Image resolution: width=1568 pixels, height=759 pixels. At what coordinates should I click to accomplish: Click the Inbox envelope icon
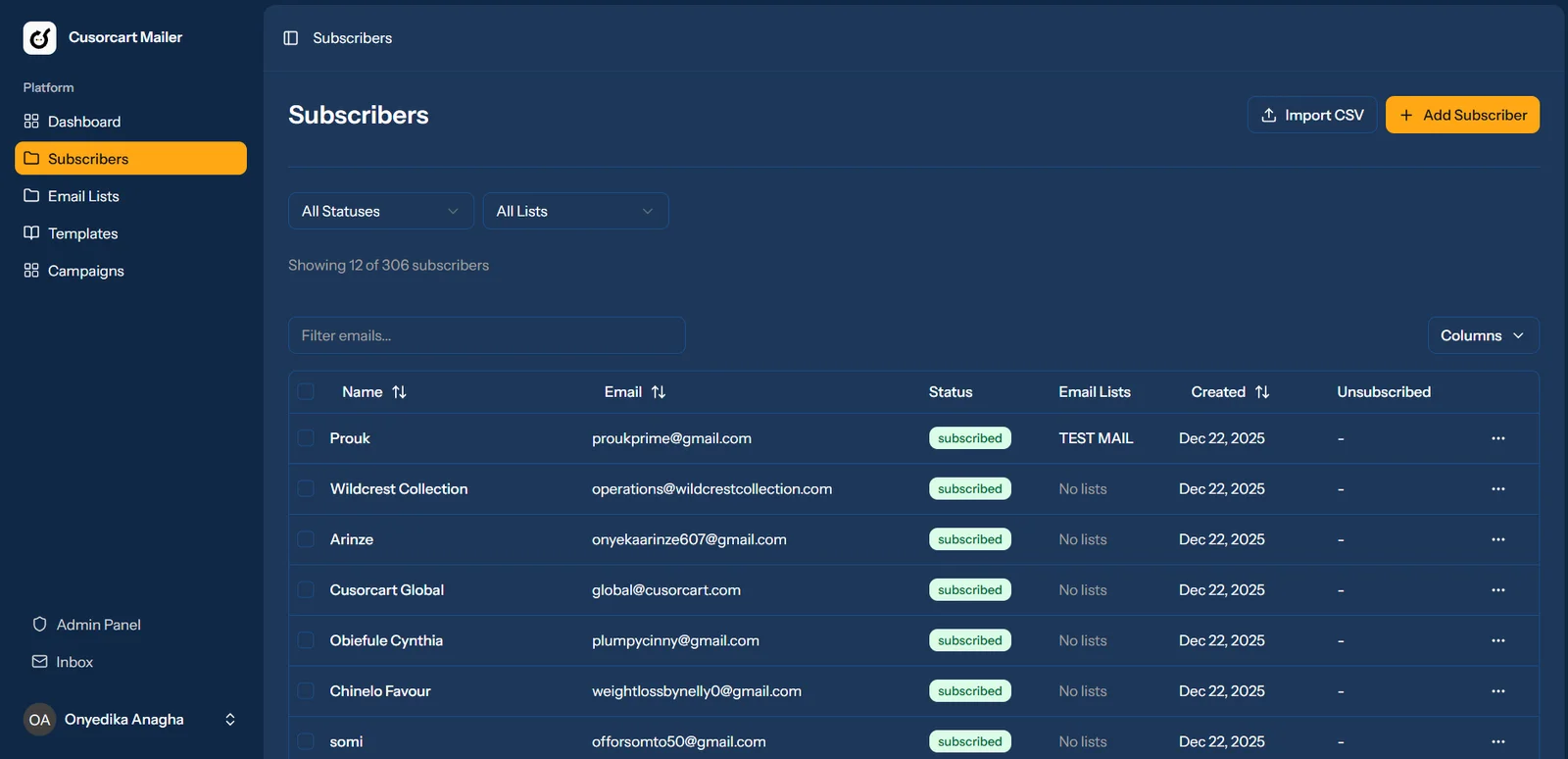pyautogui.click(x=40, y=662)
